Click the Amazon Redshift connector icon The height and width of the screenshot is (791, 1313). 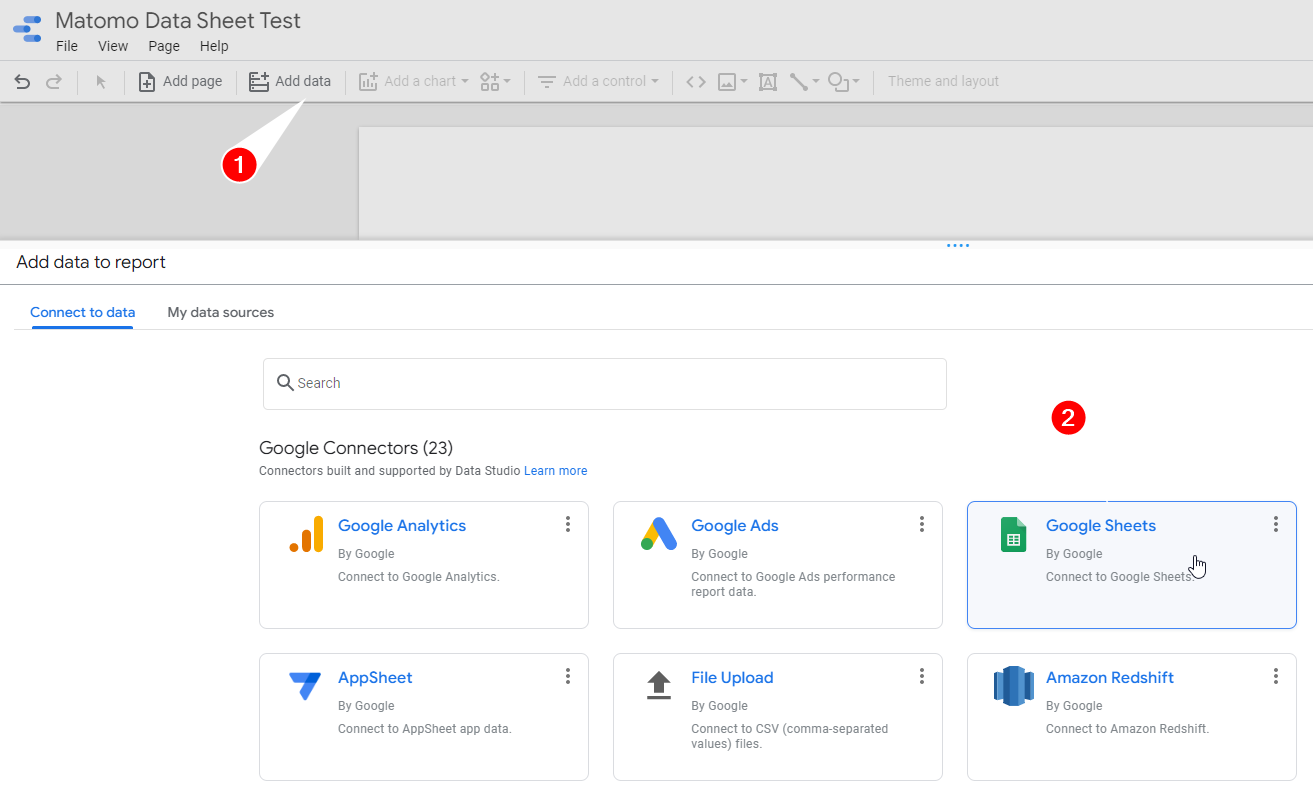(1013, 686)
